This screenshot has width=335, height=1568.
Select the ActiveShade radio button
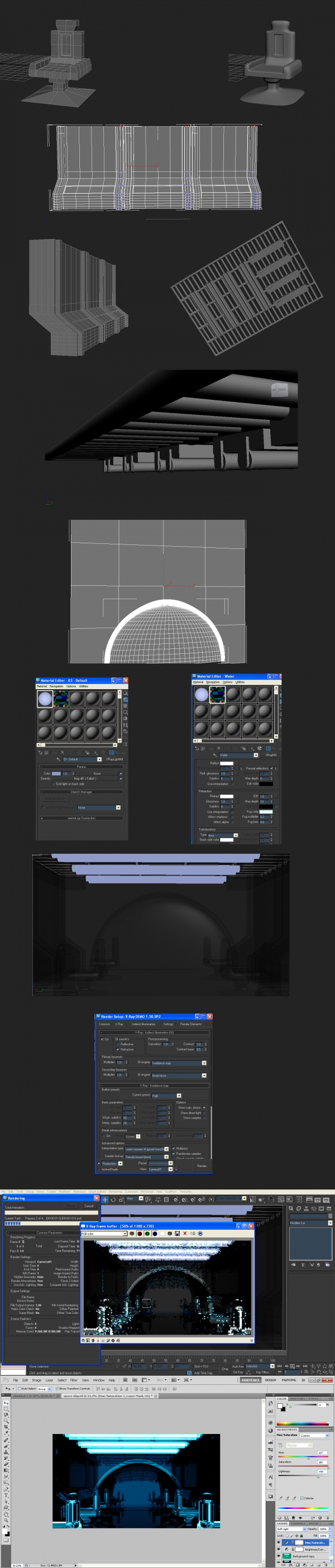(99, 1170)
